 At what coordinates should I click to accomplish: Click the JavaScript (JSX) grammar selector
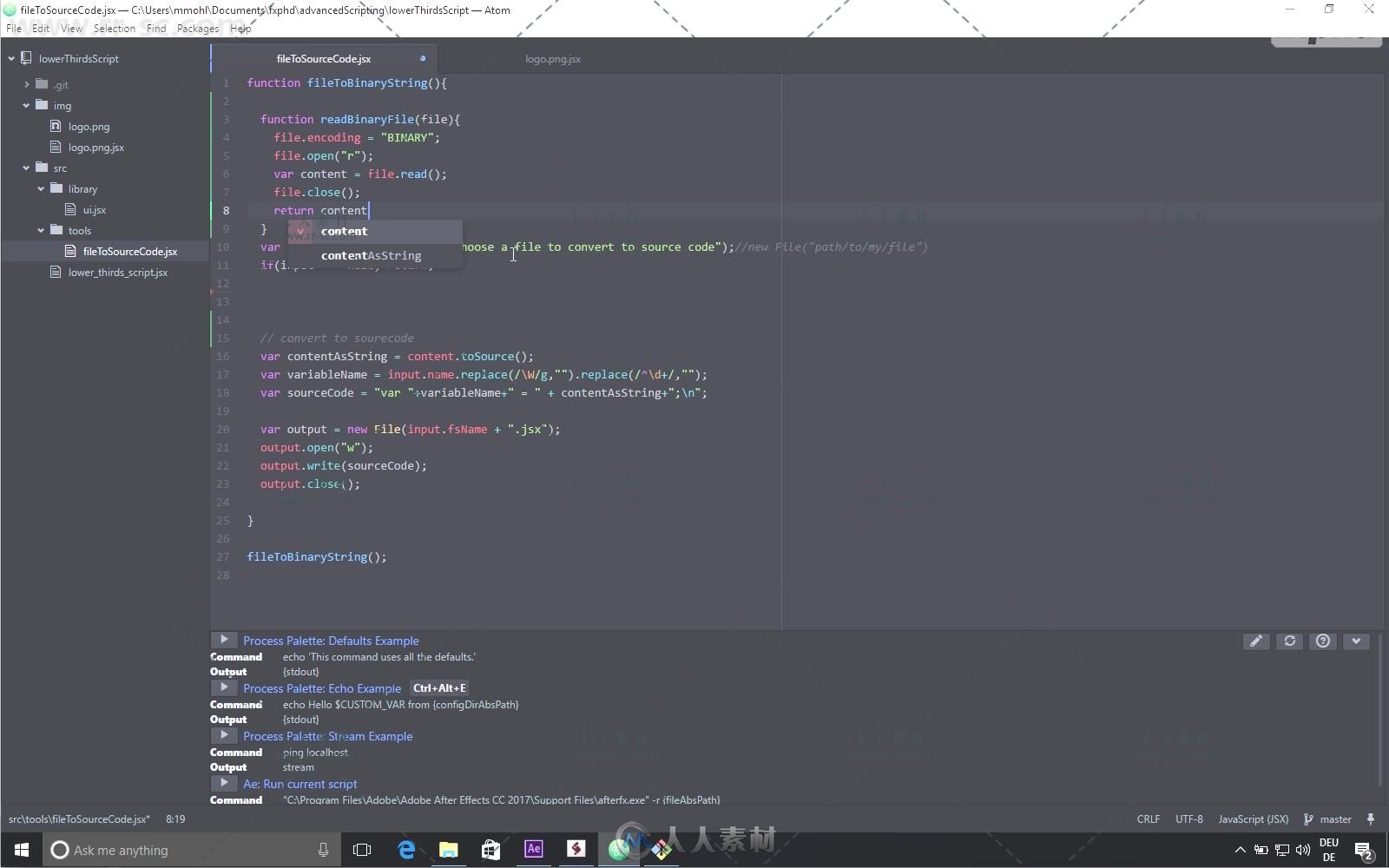pyautogui.click(x=1253, y=819)
